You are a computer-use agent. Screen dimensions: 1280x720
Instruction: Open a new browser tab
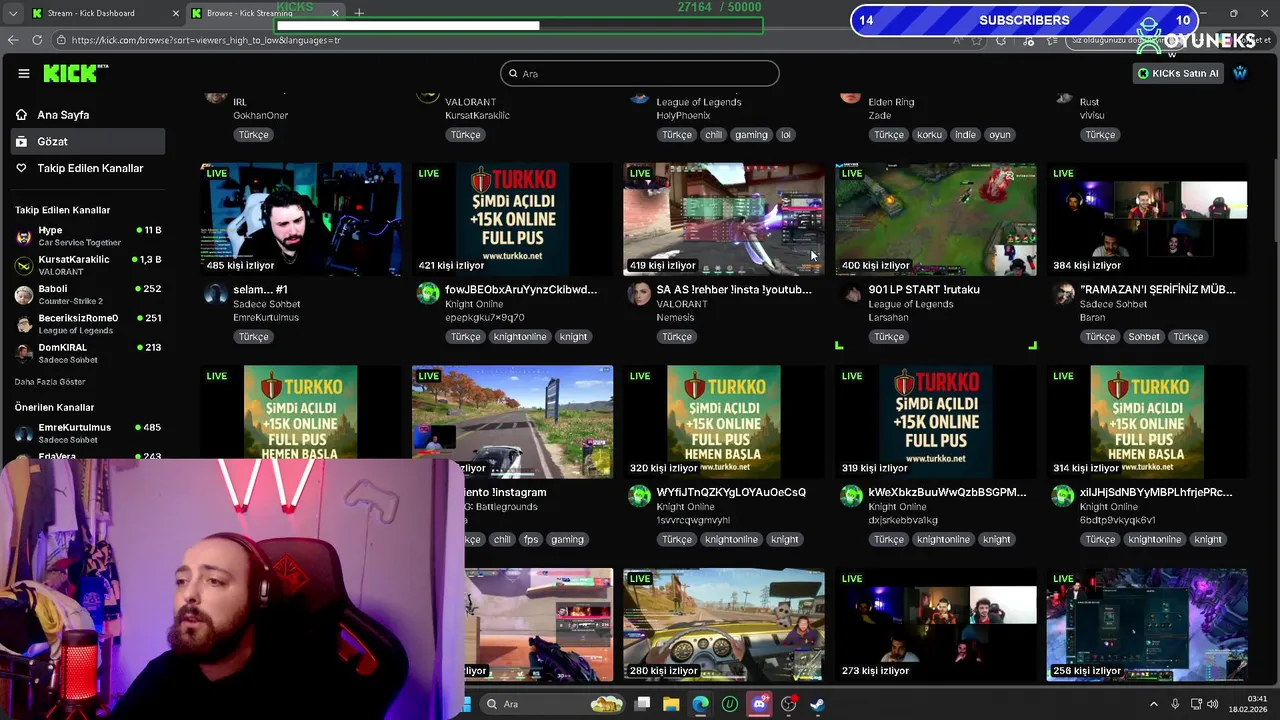[x=359, y=13]
